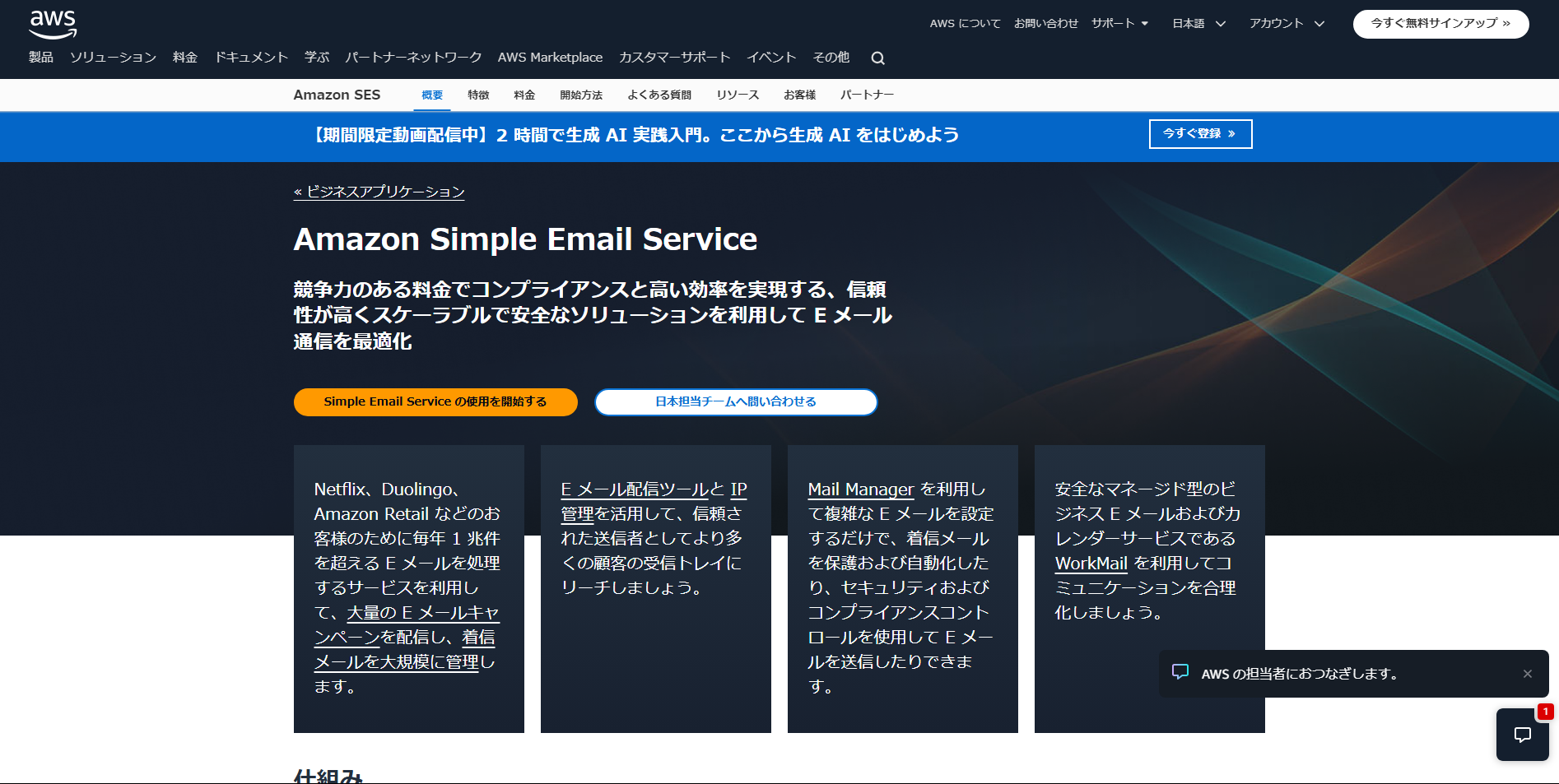Open 着信メールを大規模に管理 link

click(405, 650)
